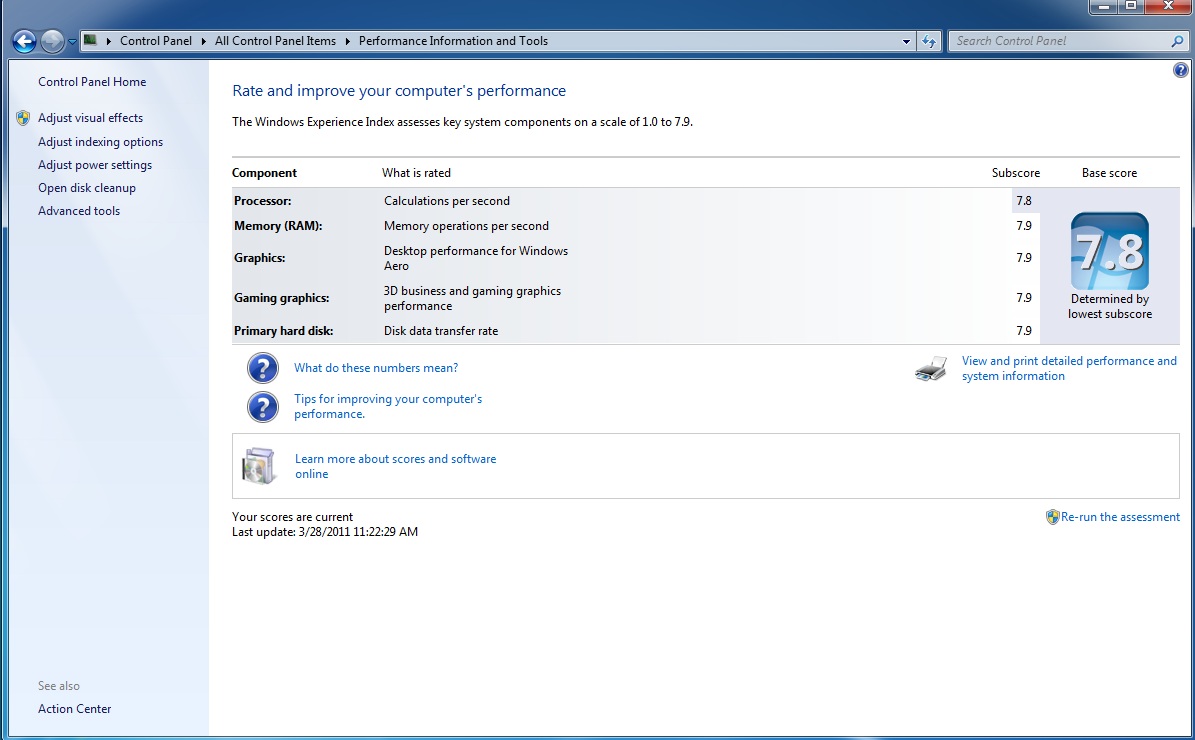Open 'Adjust visual effects' in sidebar
Screen dimensions: 1195x740
90,118
